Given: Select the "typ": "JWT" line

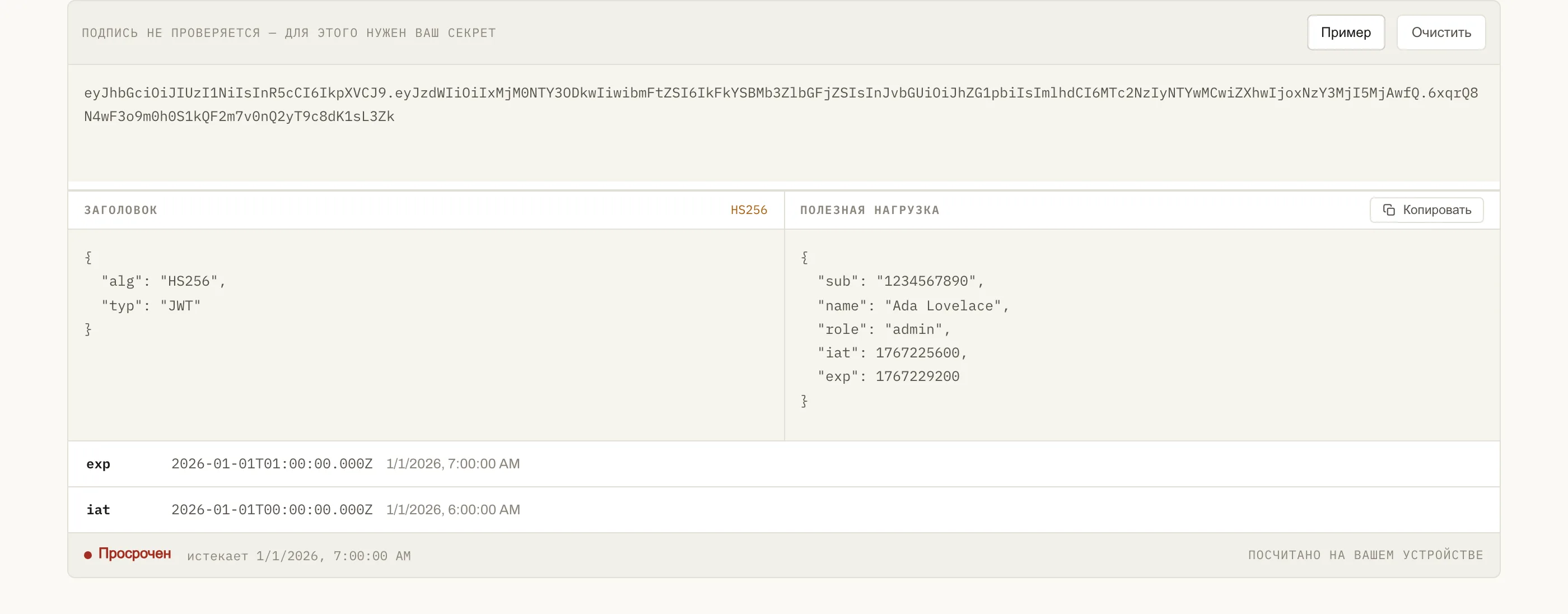Looking at the screenshot, I should point(151,305).
